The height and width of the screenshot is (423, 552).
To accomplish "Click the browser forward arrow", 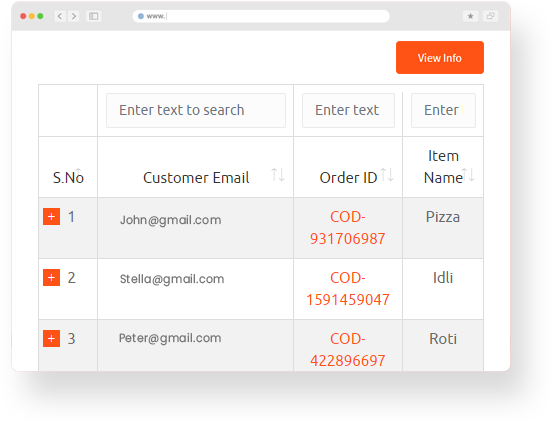I will click(x=74, y=16).
